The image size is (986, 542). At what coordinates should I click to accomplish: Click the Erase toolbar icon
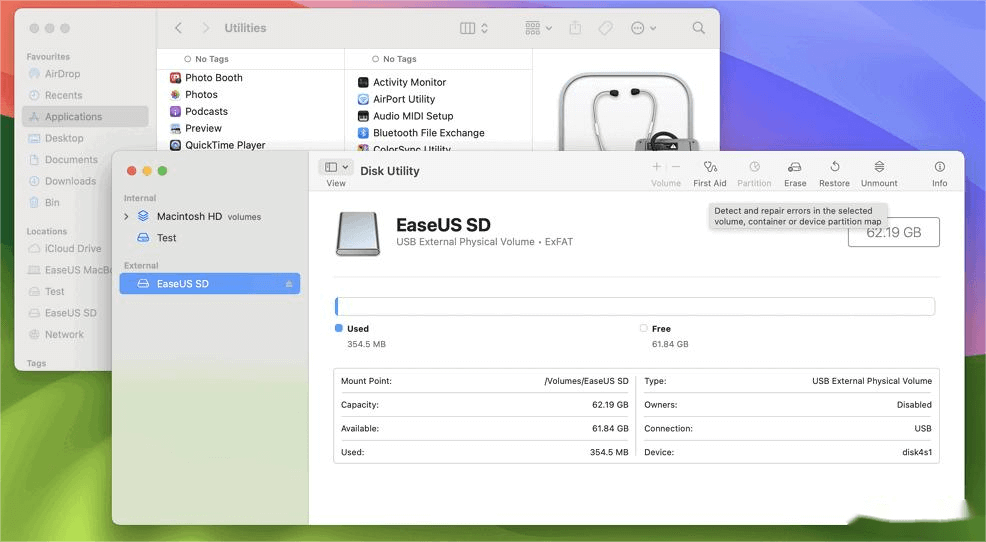click(795, 167)
